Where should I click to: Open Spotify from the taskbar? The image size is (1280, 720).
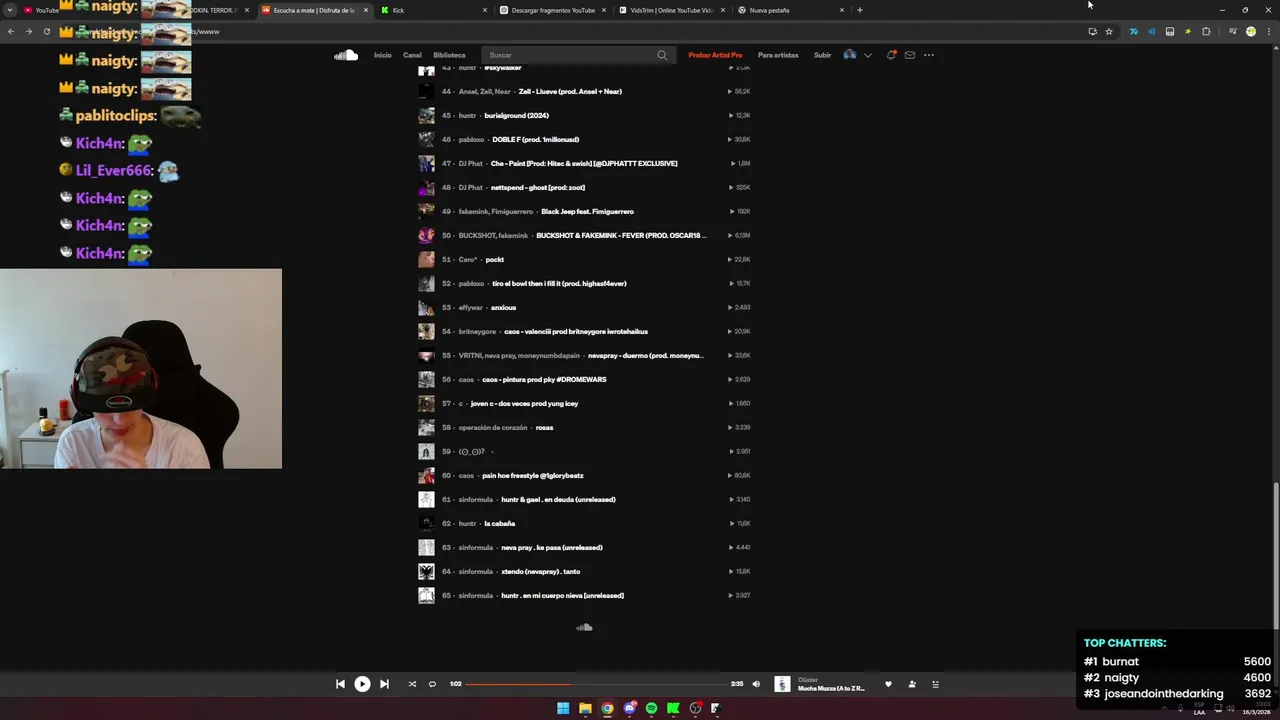point(651,708)
